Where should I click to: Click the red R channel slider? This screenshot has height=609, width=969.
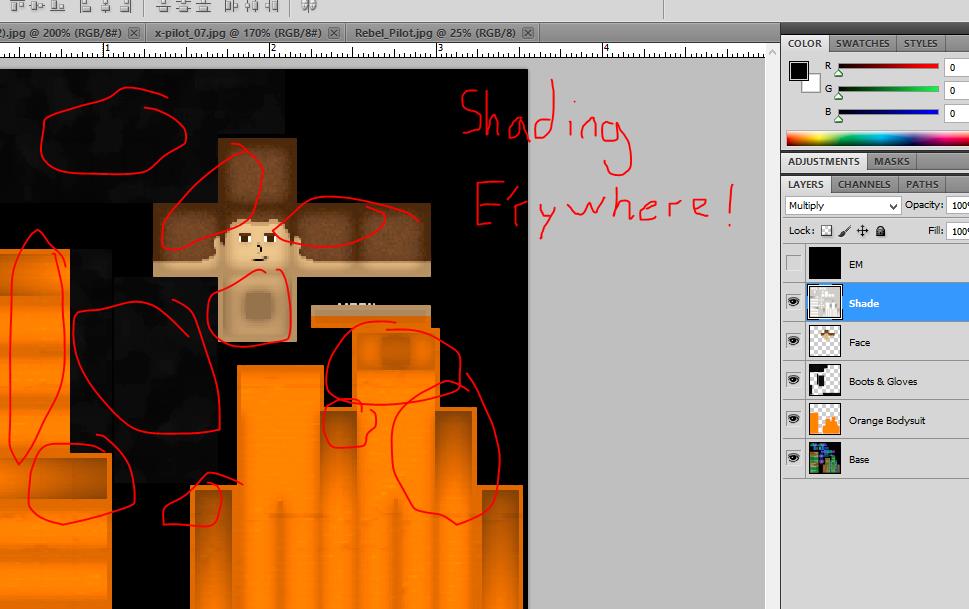click(888, 67)
